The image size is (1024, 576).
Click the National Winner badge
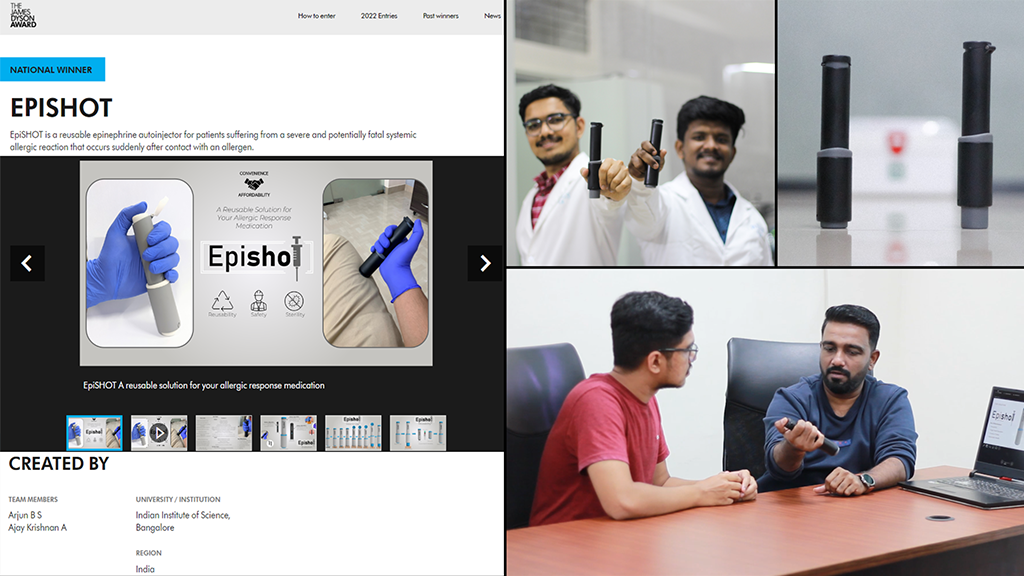click(52, 70)
